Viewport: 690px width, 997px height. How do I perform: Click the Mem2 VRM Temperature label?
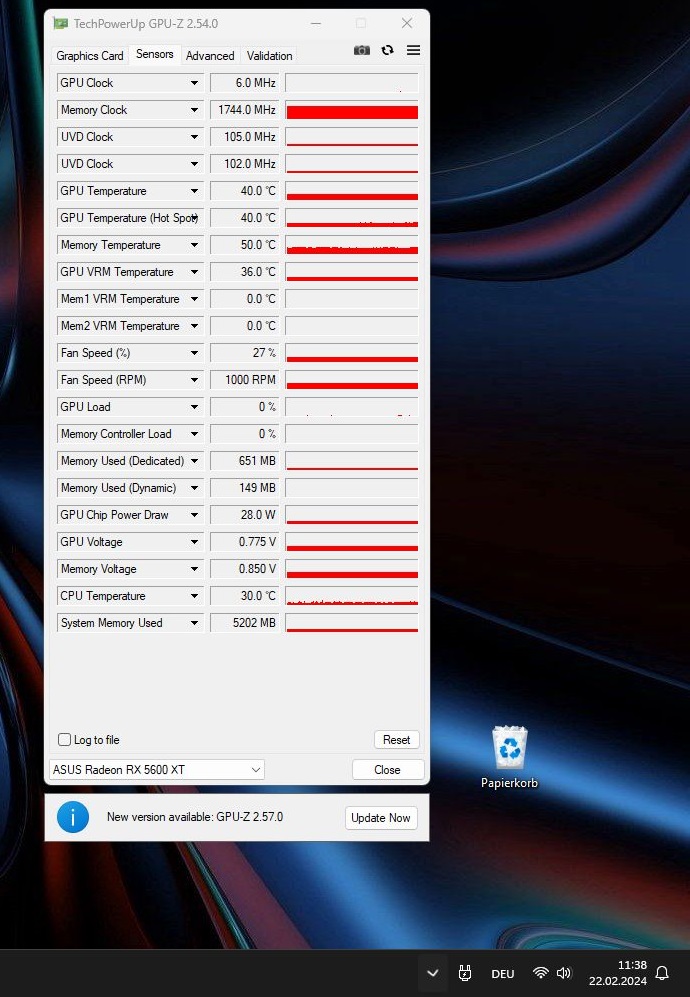120,326
